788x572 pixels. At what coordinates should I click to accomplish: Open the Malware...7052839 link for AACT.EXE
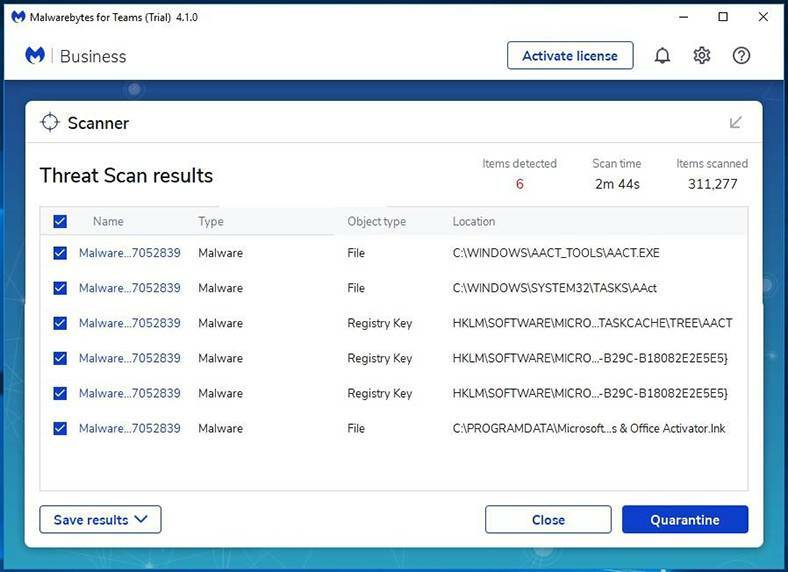coord(130,253)
